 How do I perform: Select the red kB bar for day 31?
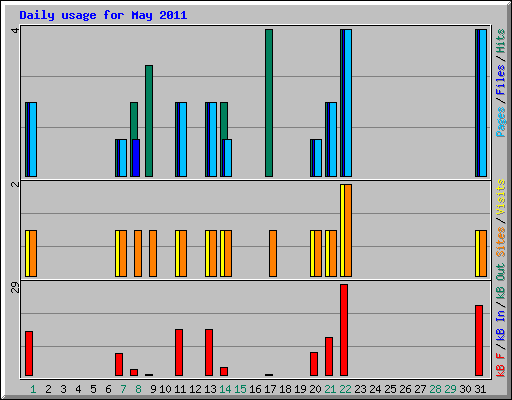pyautogui.click(x=479, y=341)
